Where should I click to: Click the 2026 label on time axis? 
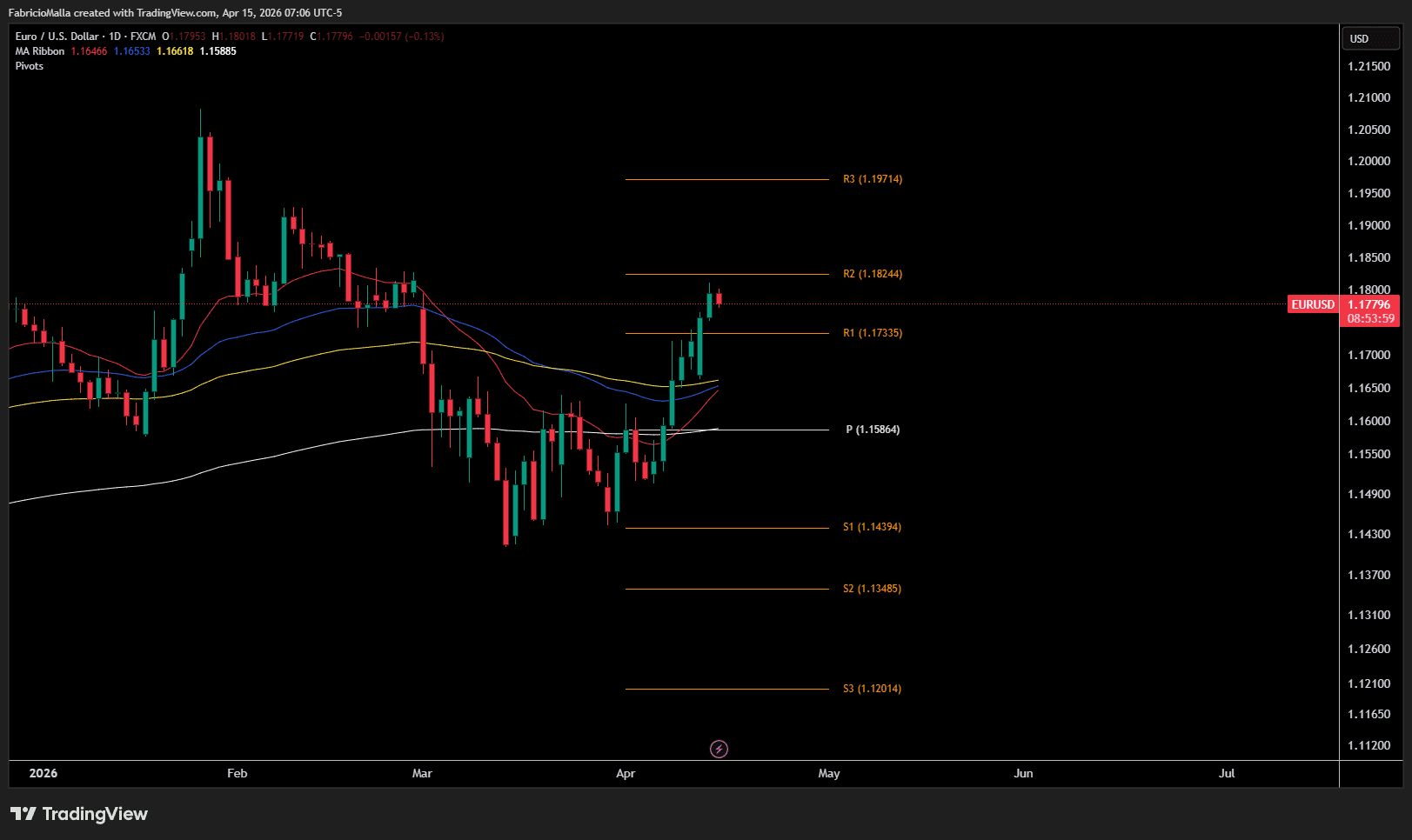tap(43, 773)
